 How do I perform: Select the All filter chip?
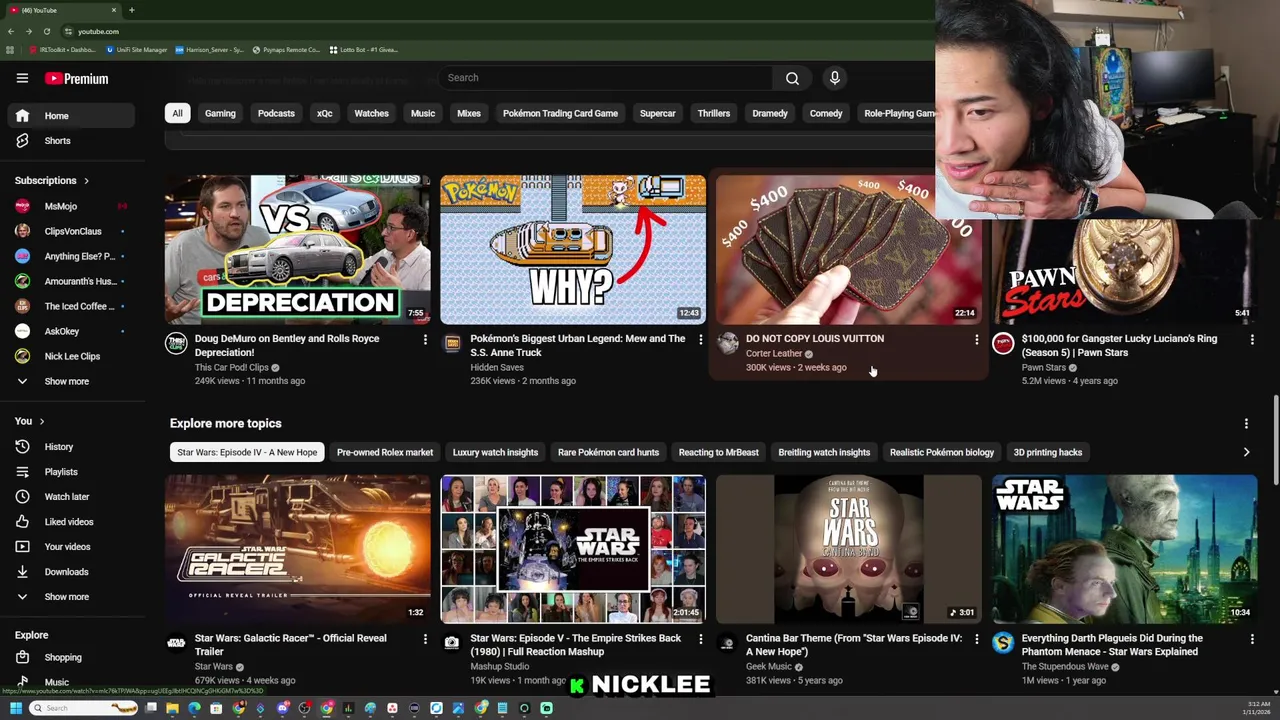177,113
